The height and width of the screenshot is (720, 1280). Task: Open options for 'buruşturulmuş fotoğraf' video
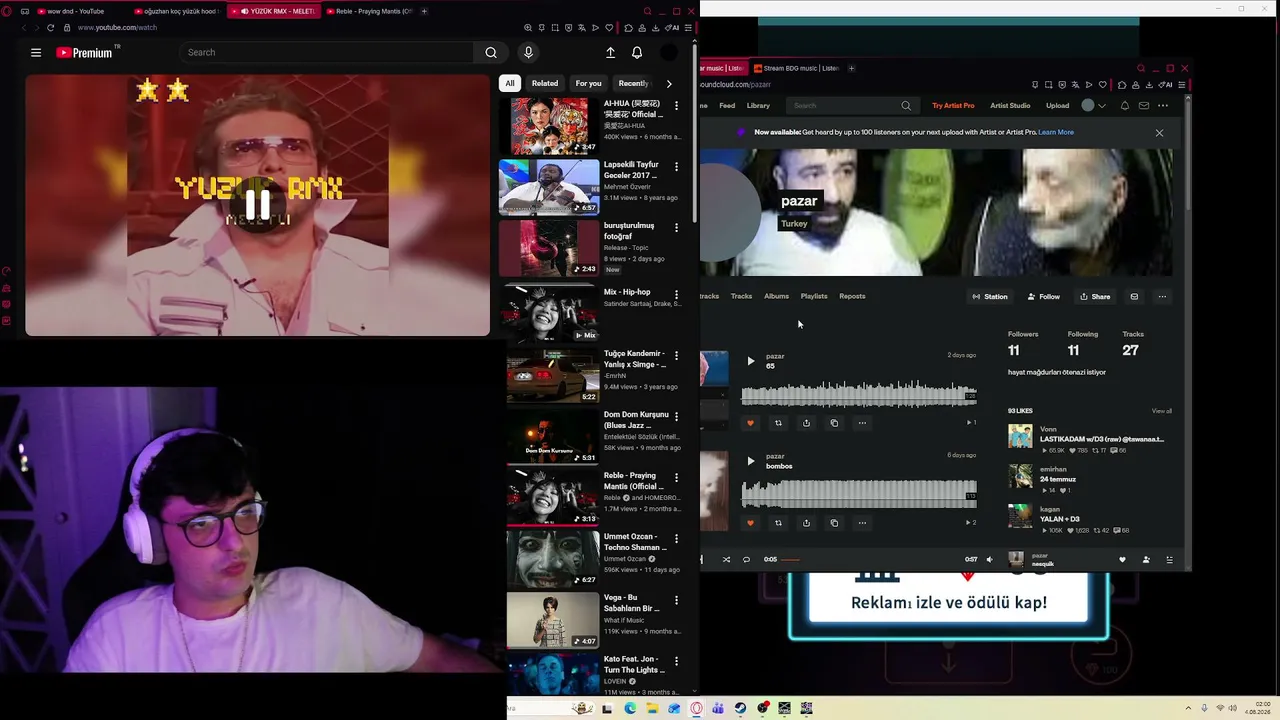point(676,228)
